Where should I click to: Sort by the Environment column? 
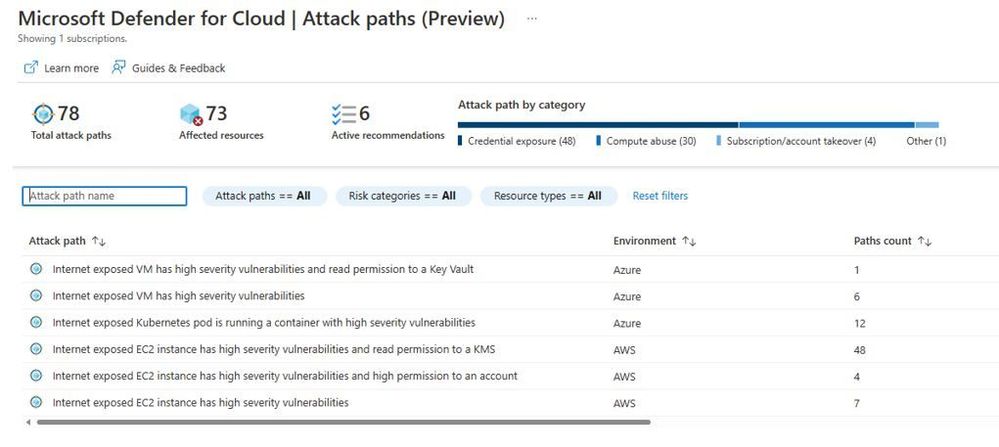[x=689, y=241]
